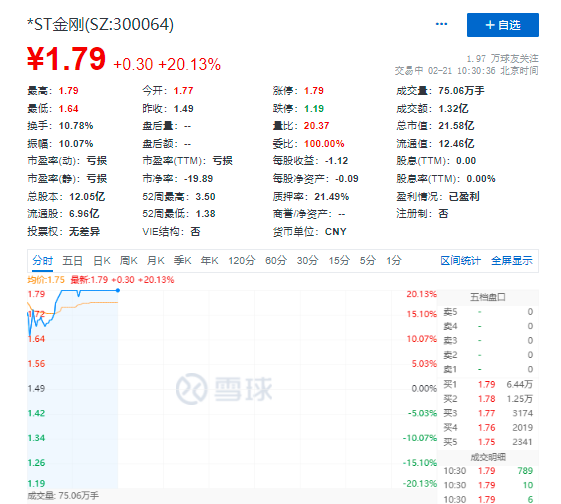Click the 均价:1.75 chart legend label
Screen dimensions: 561x504
[x=46, y=280]
